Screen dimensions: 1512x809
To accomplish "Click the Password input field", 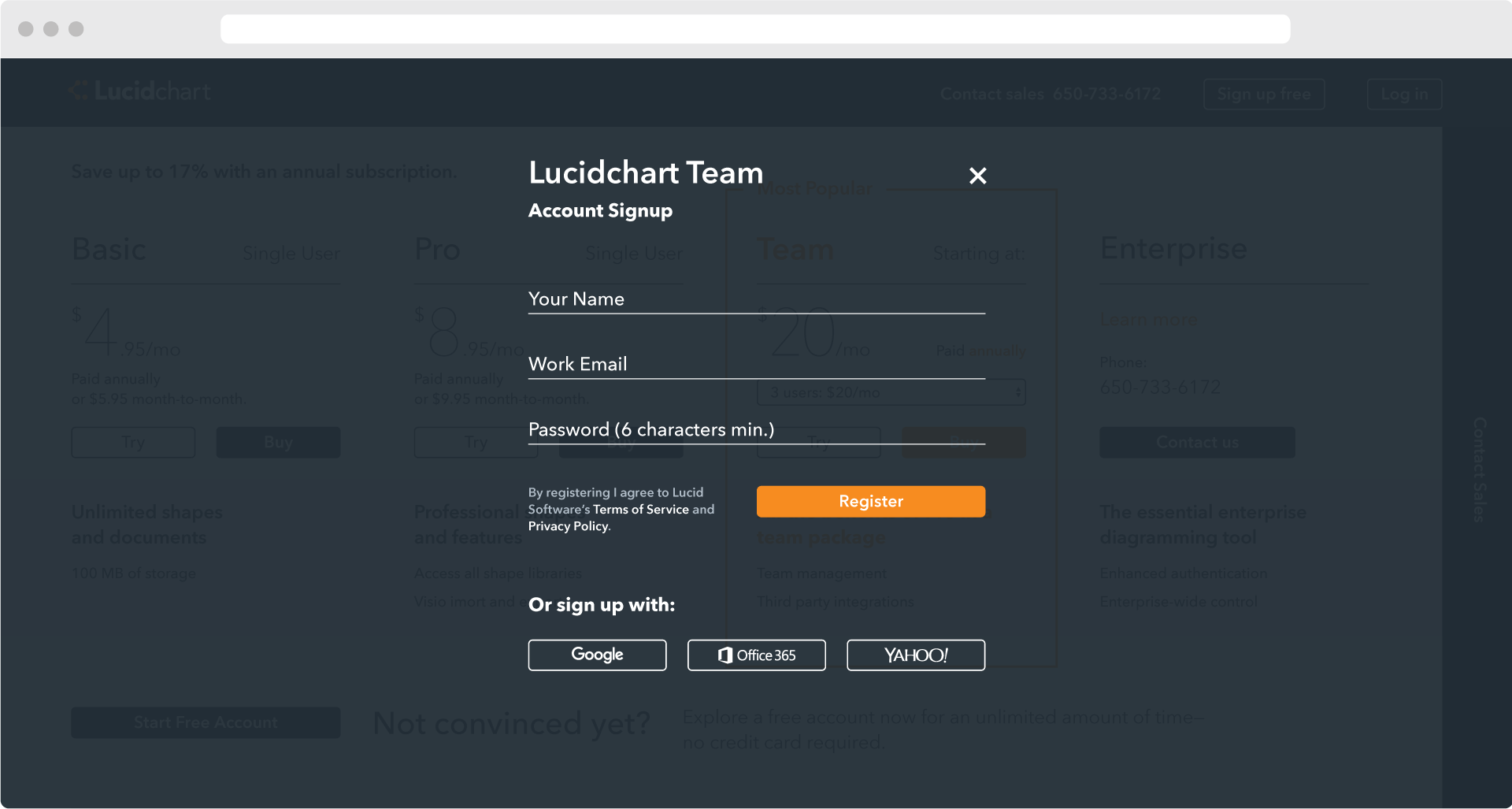I will click(x=756, y=430).
